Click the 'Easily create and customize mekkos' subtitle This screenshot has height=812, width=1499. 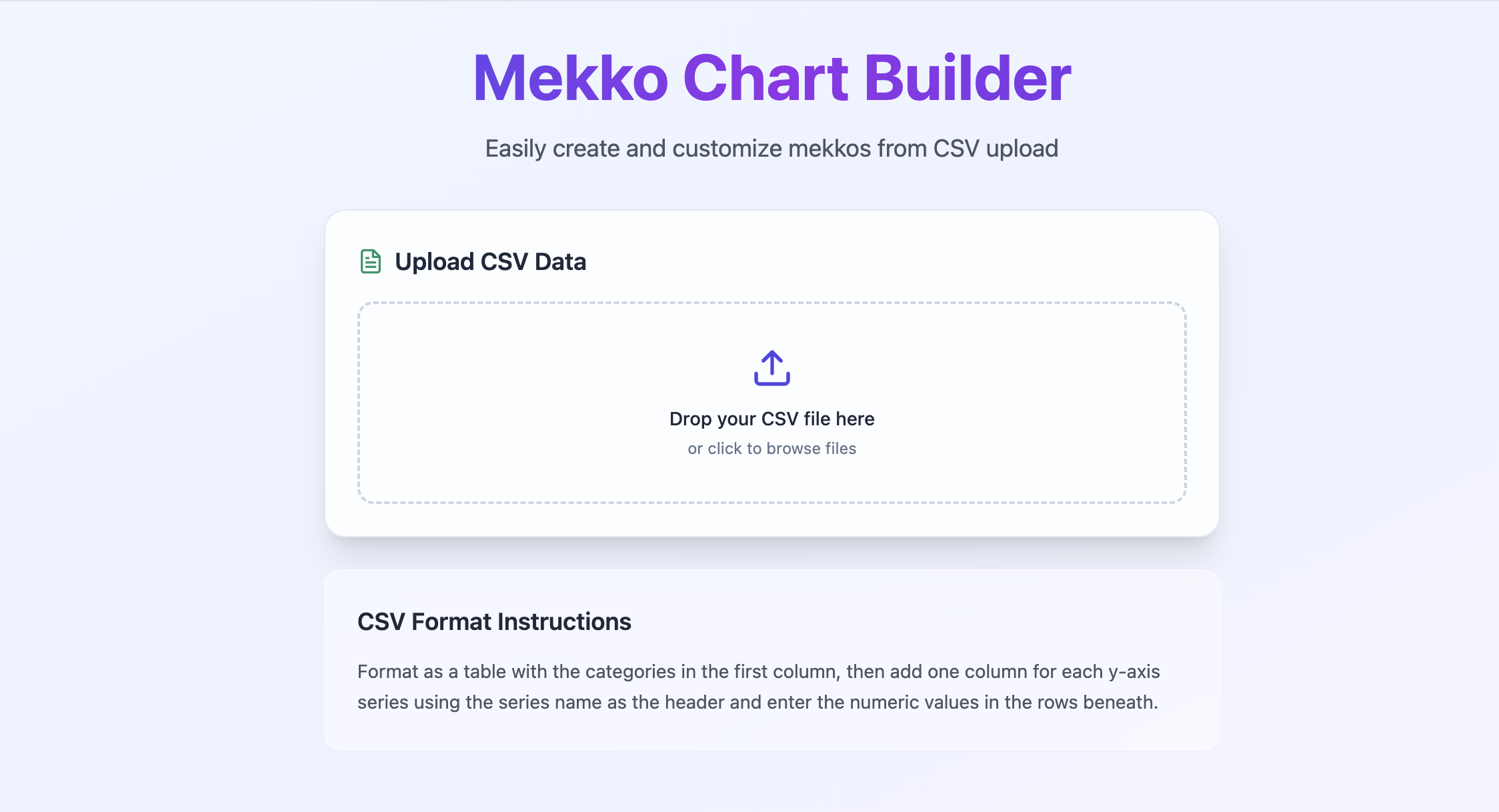[772, 148]
